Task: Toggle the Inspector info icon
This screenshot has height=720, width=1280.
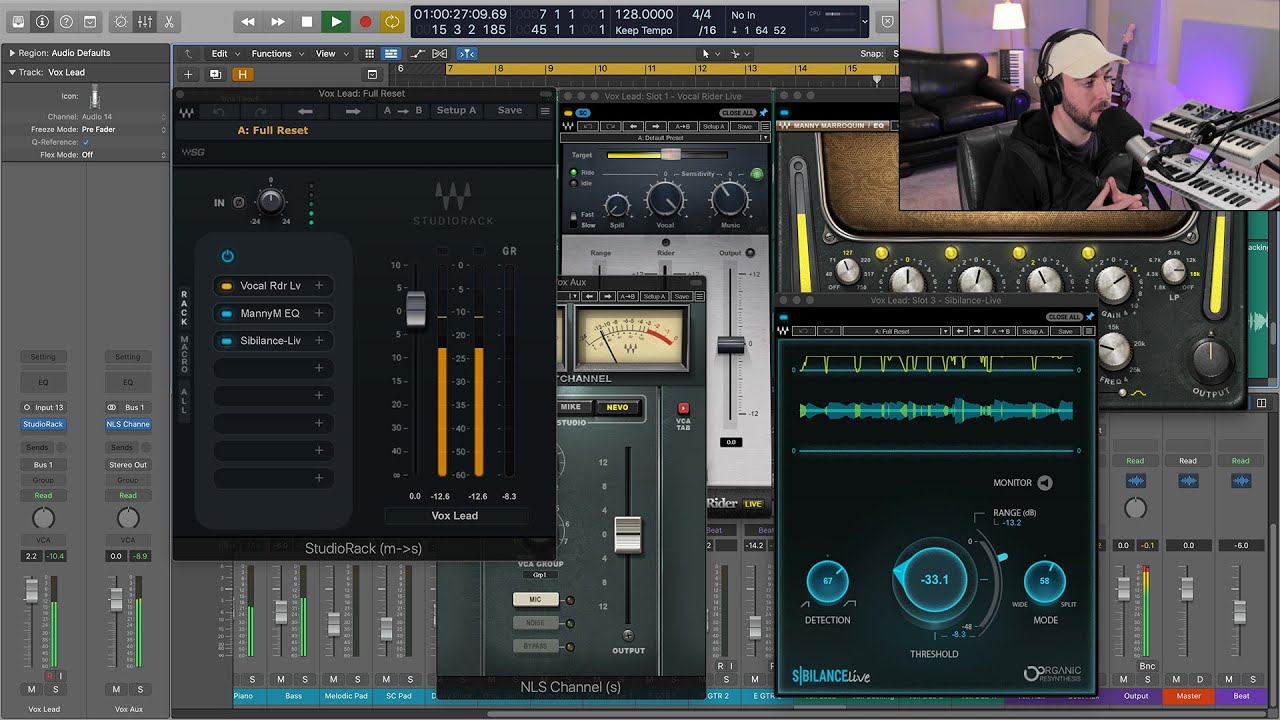Action: (x=42, y=21)
